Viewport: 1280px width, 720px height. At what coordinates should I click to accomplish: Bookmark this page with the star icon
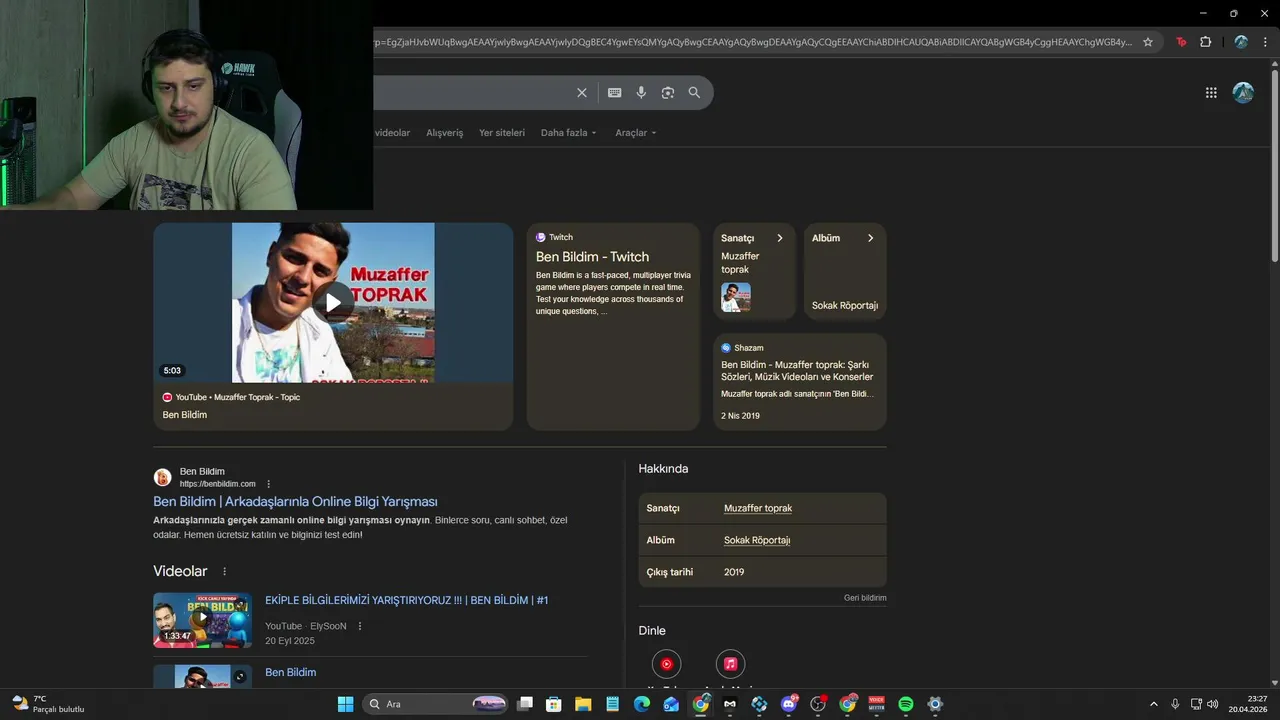[x=1148, y=42]
